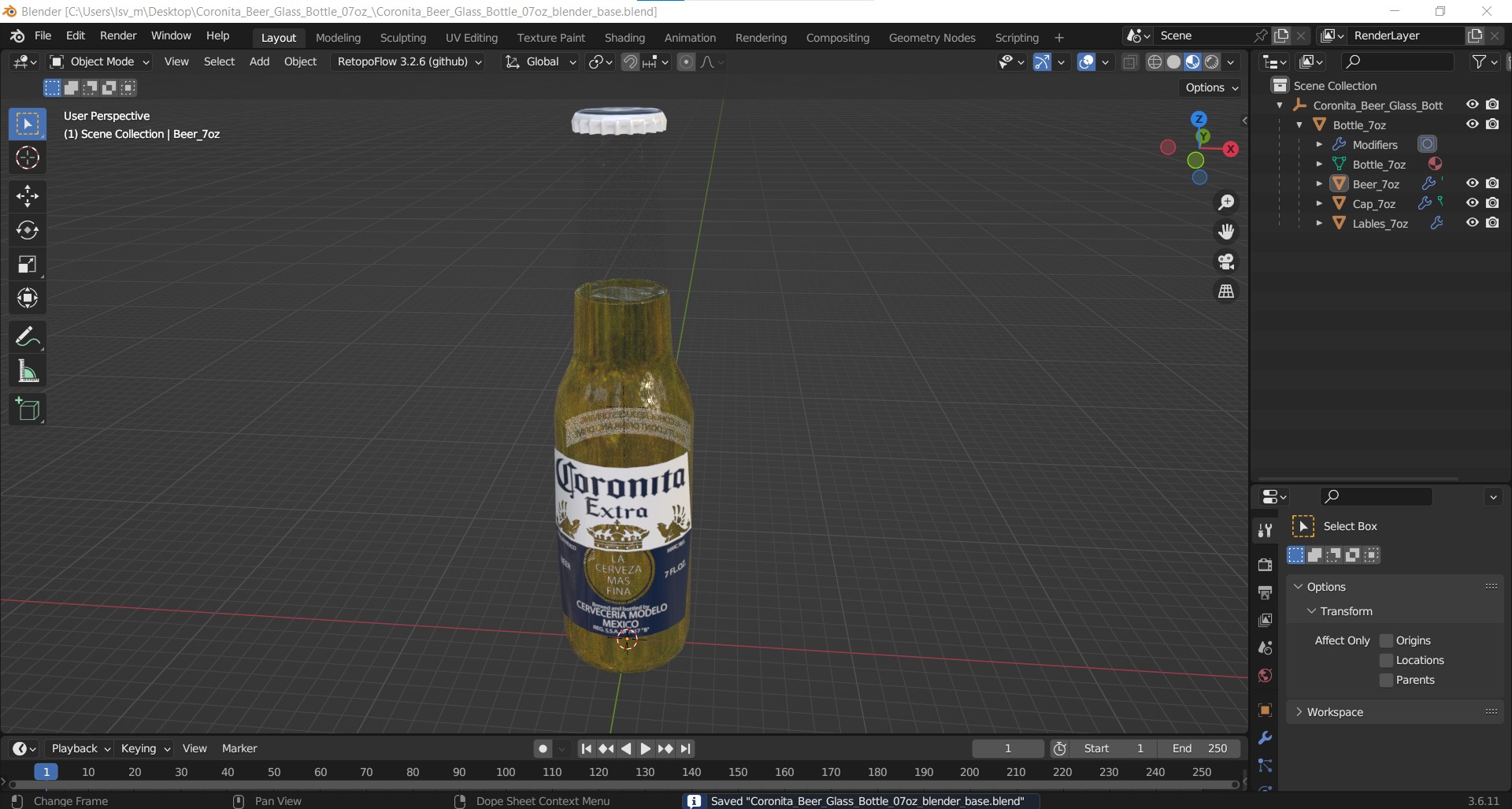
Task: Select the Cursor tool in toolbar
Action: pyautogui.click(x=28, y=158)
